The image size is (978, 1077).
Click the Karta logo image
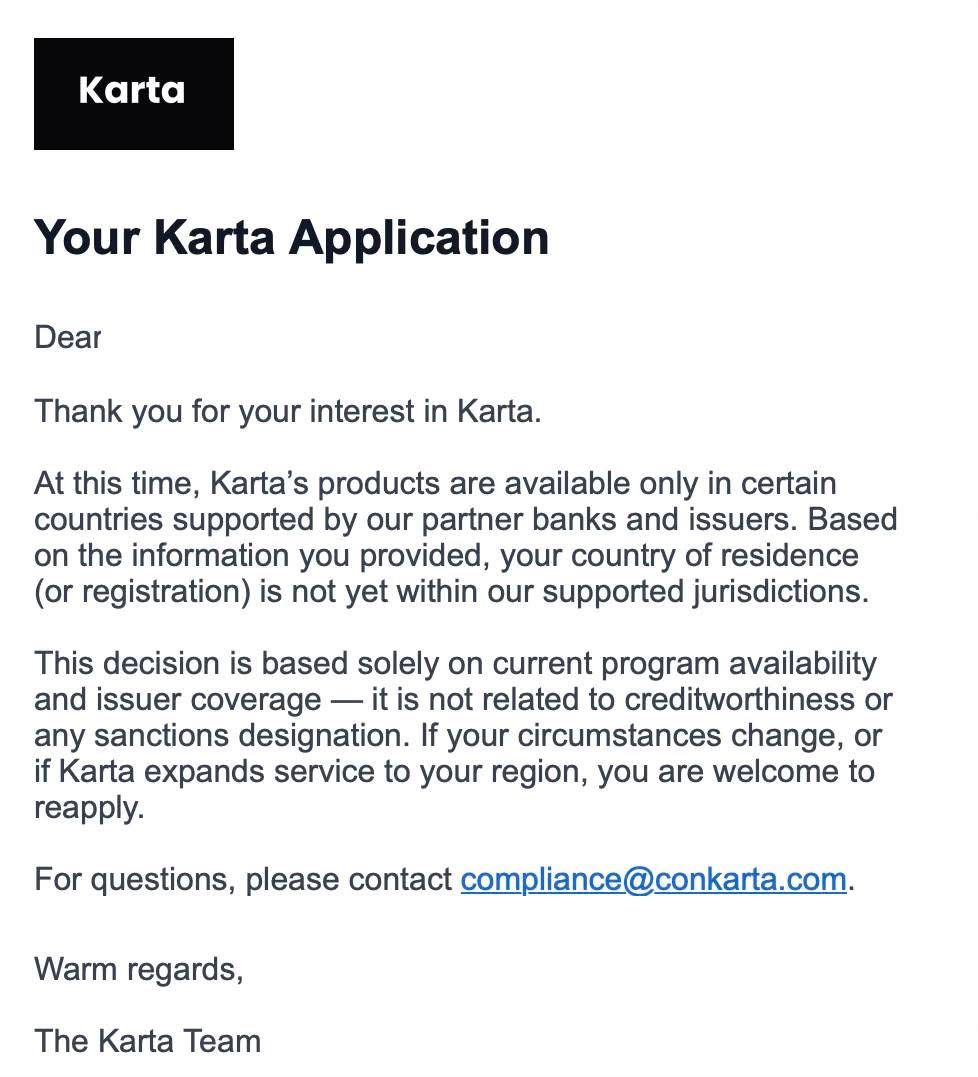click(x=133, y=94)
